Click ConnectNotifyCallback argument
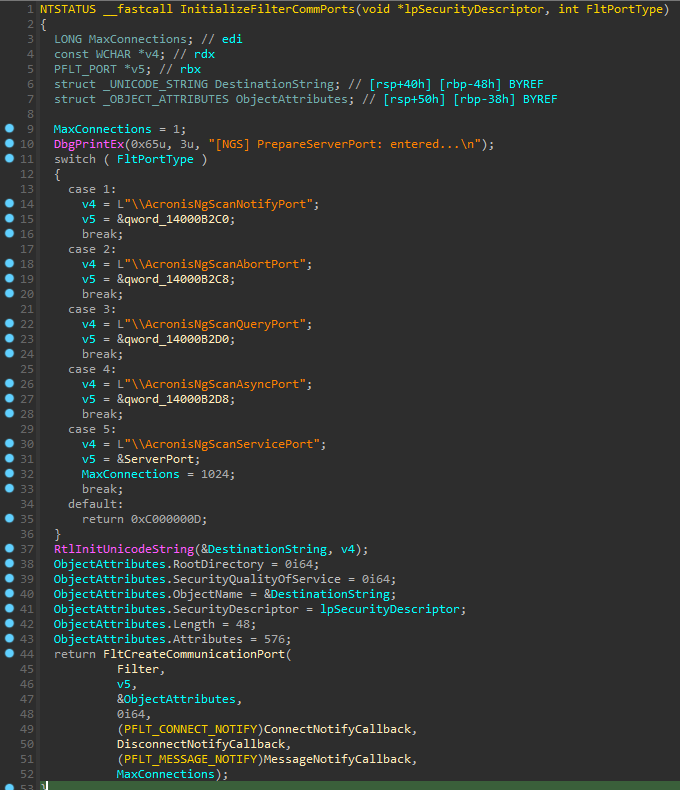This screenshot has width=680, height=790. (337, 729)
